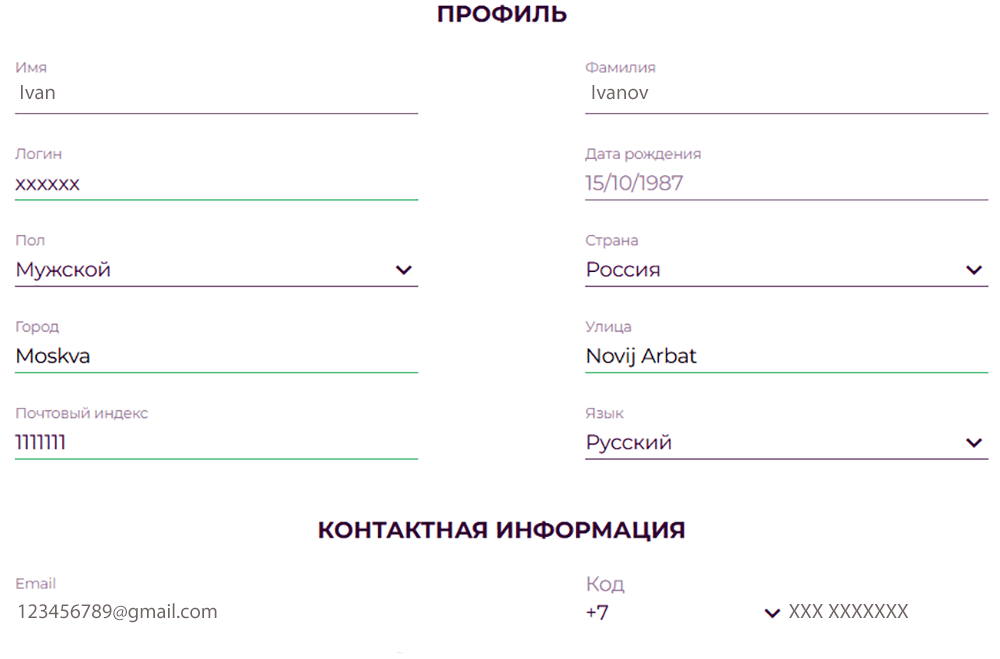
Task: Select the Улица field containing Novij Arbat
Action: [786, 356]
